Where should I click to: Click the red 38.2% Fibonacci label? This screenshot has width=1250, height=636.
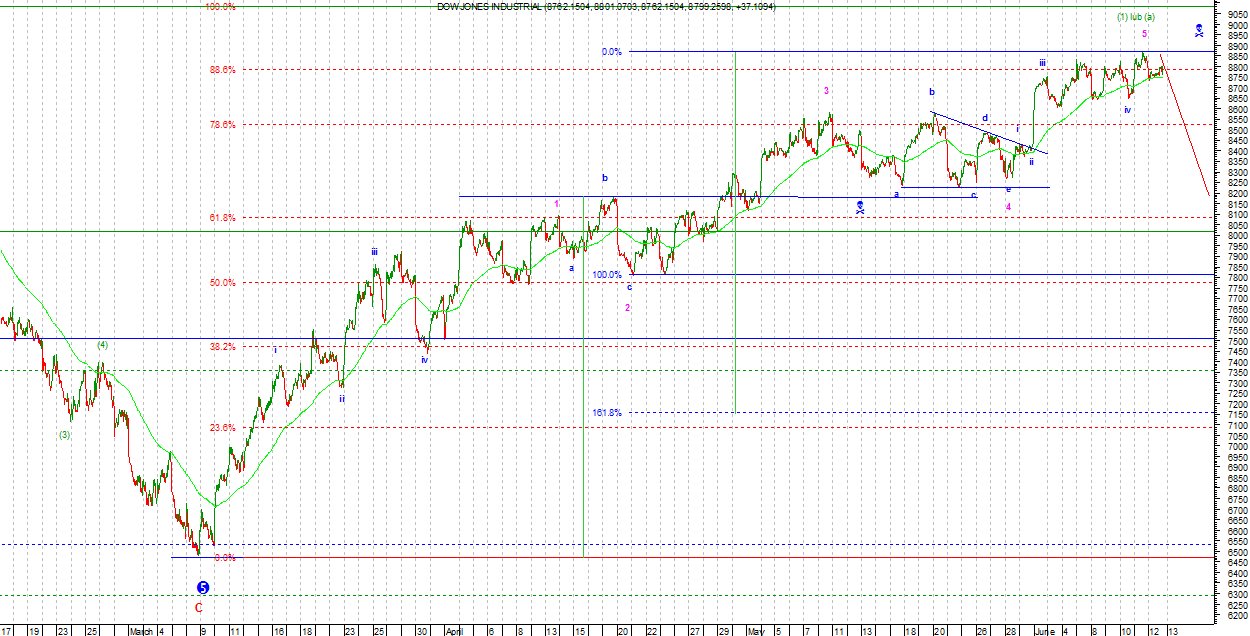[222, 347]
